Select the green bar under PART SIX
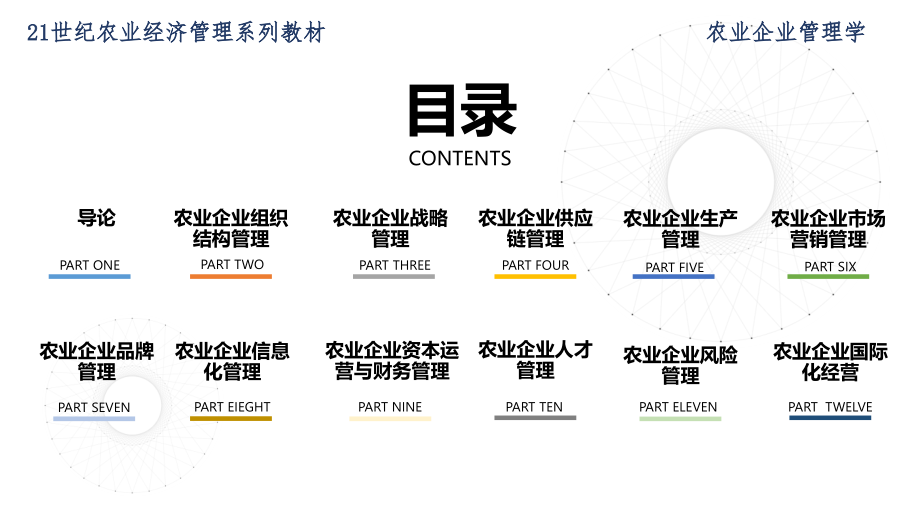The width and height of the screenshot is (920, 518). pyautogui.click(x=828, y=276)
